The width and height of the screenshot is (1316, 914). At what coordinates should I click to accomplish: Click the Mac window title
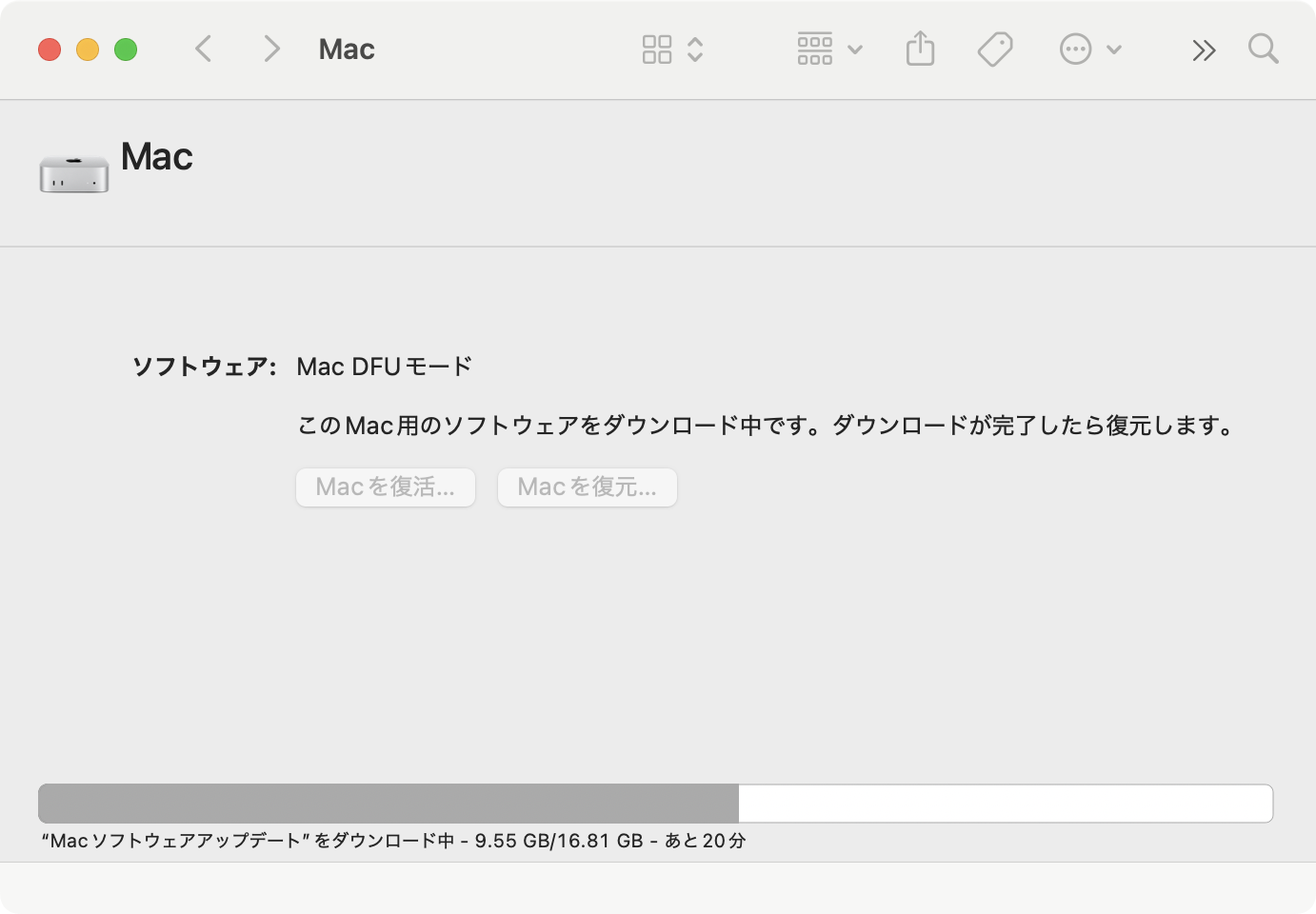click(x=347, y=50)
